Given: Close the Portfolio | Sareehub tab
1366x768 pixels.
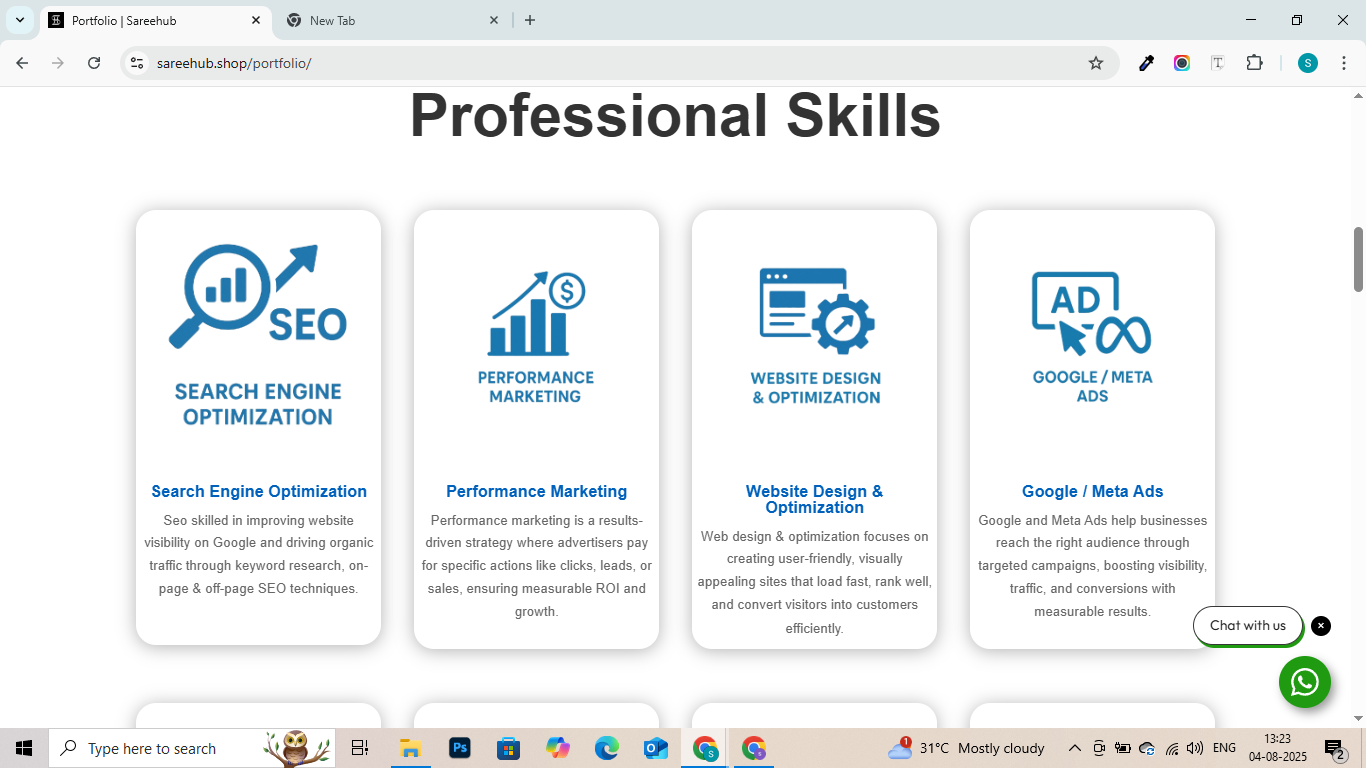Looking at the screenshot, I should pyautogui.click(x=256, y=20).
